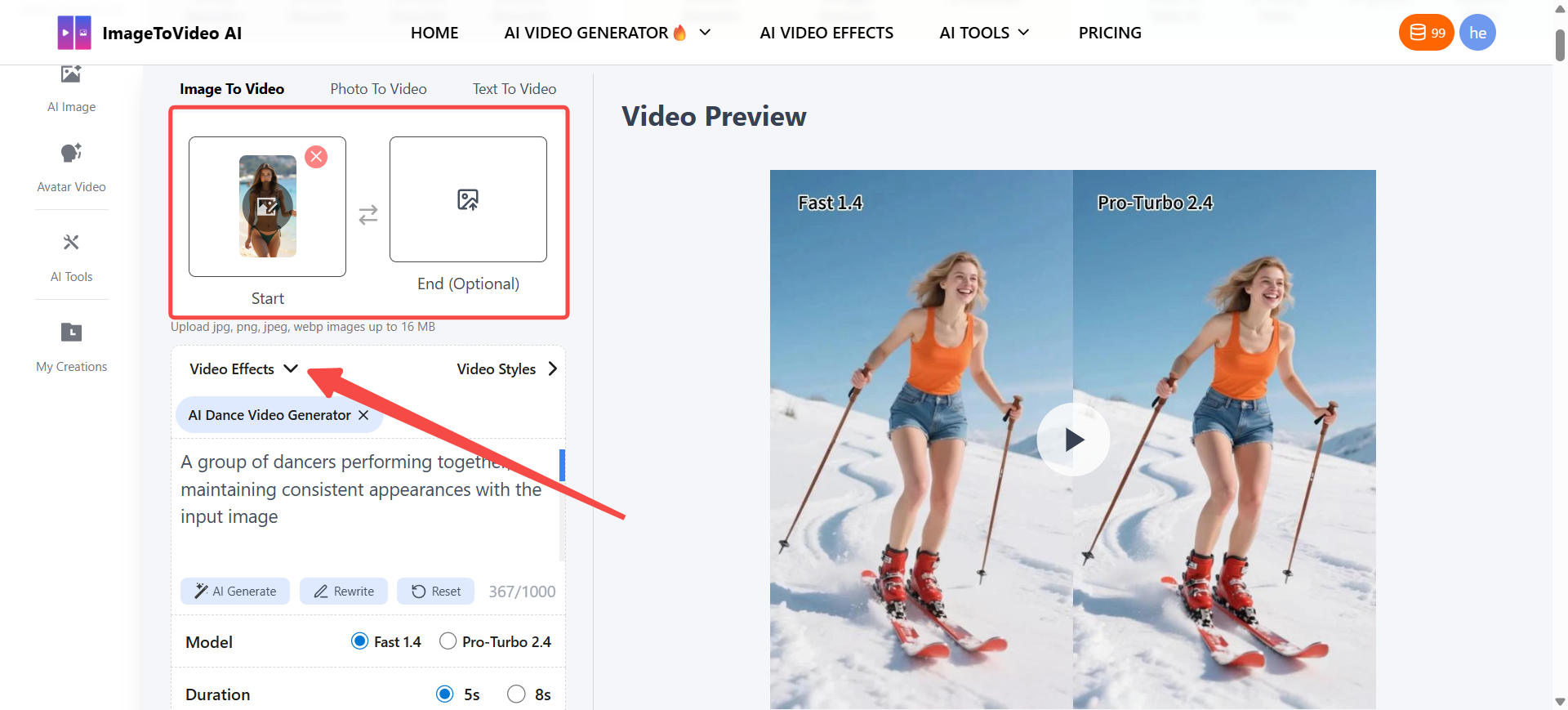Switch to the Photo To Video tab
Image resolution: width=1568 pixels, height=710 pixels.
(x=378, y=88)
